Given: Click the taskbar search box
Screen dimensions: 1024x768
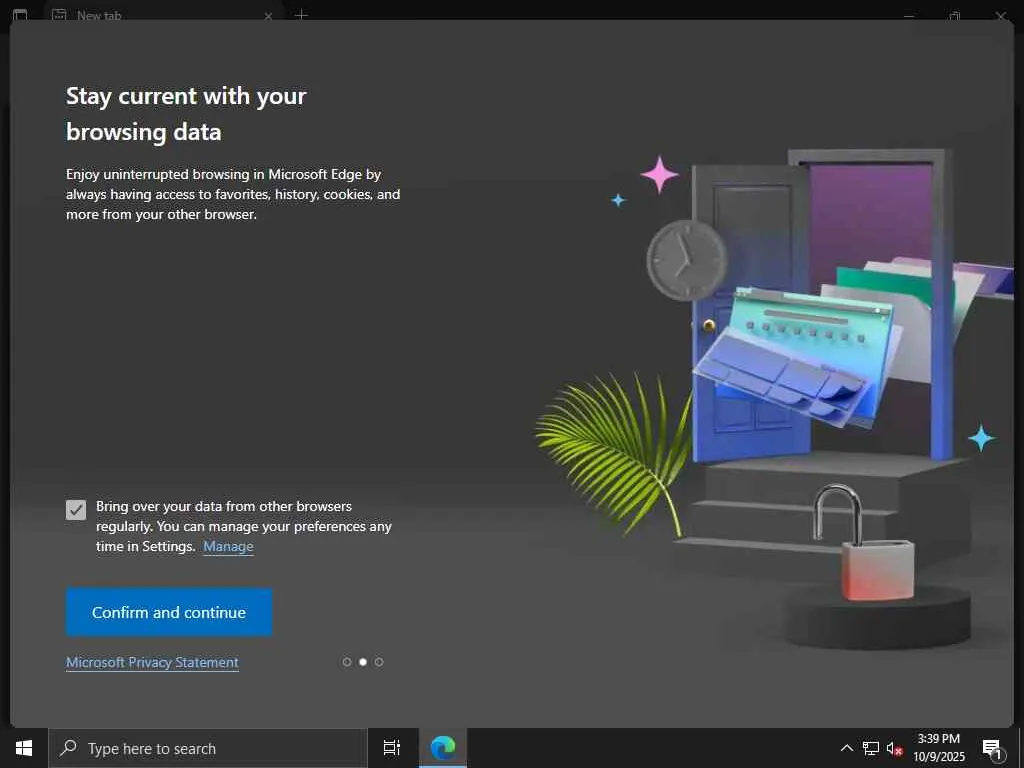Looking at the screenshot, I should tap(208, 748).
